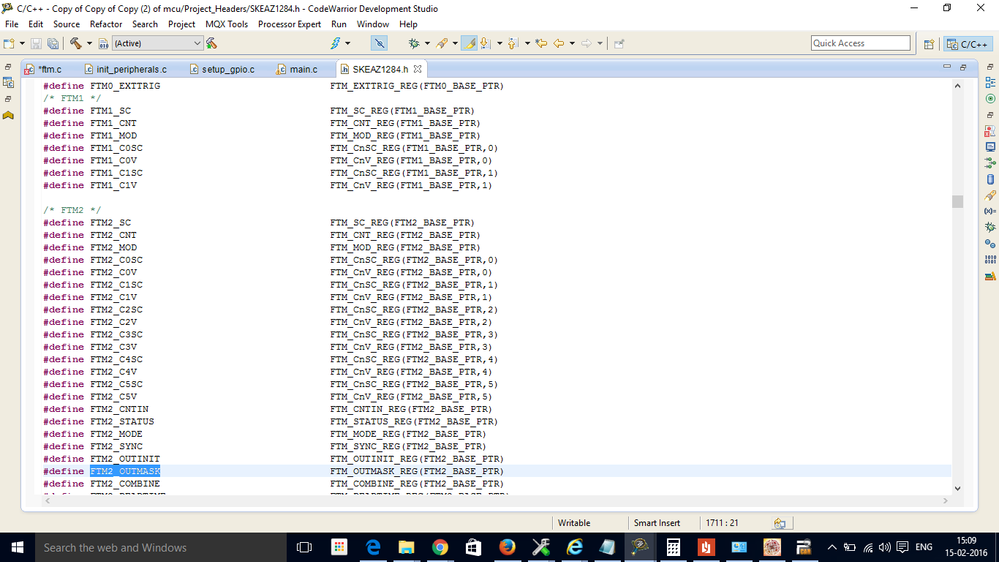Click the Outline view icon in right trim
The height and width of the screenshot is (562, 999).
tap(990, 83)
